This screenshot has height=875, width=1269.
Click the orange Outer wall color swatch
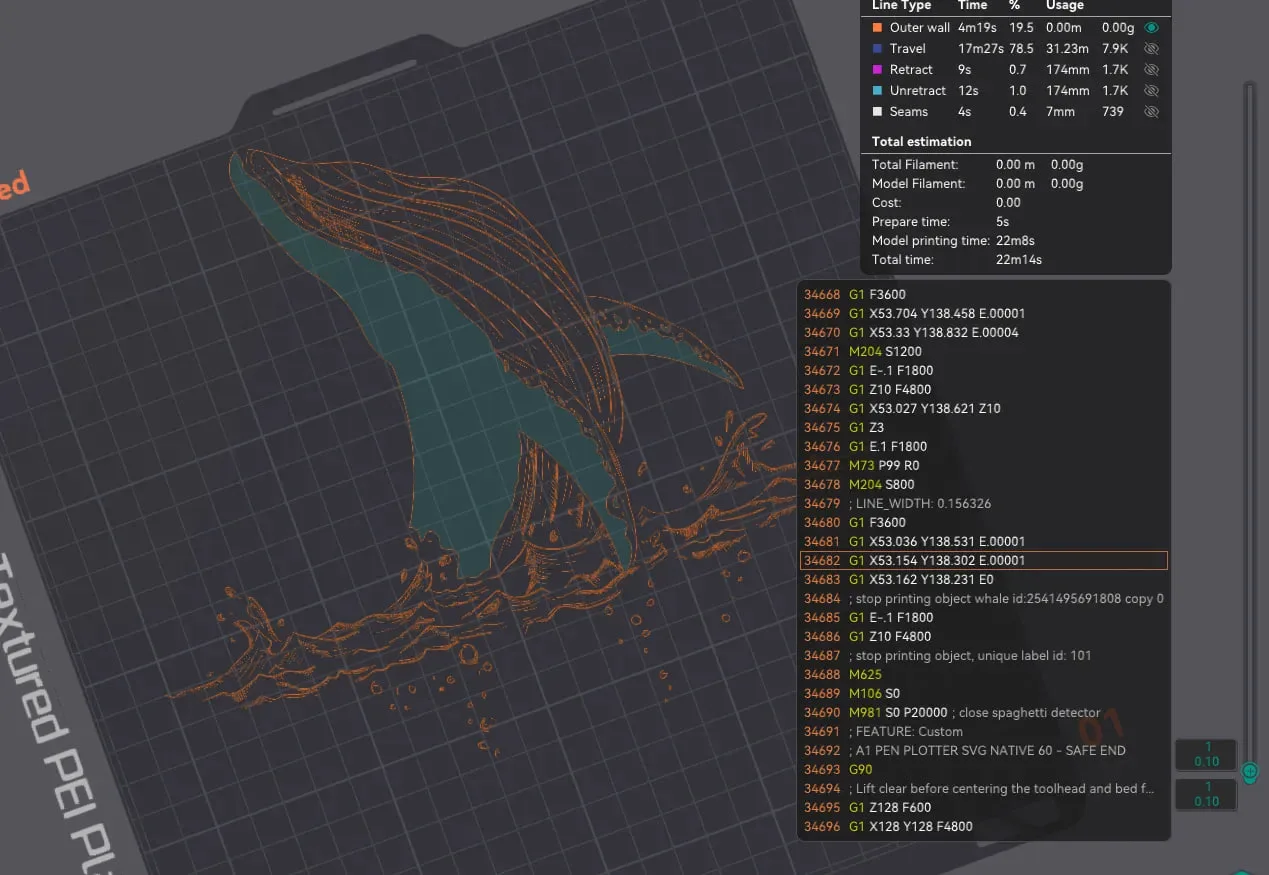877,28
